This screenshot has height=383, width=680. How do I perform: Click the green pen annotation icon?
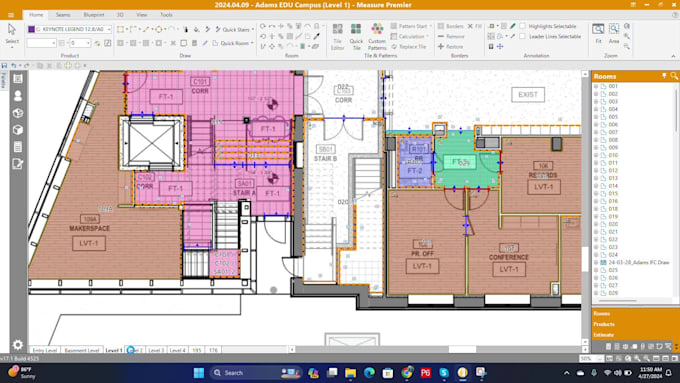513,26
